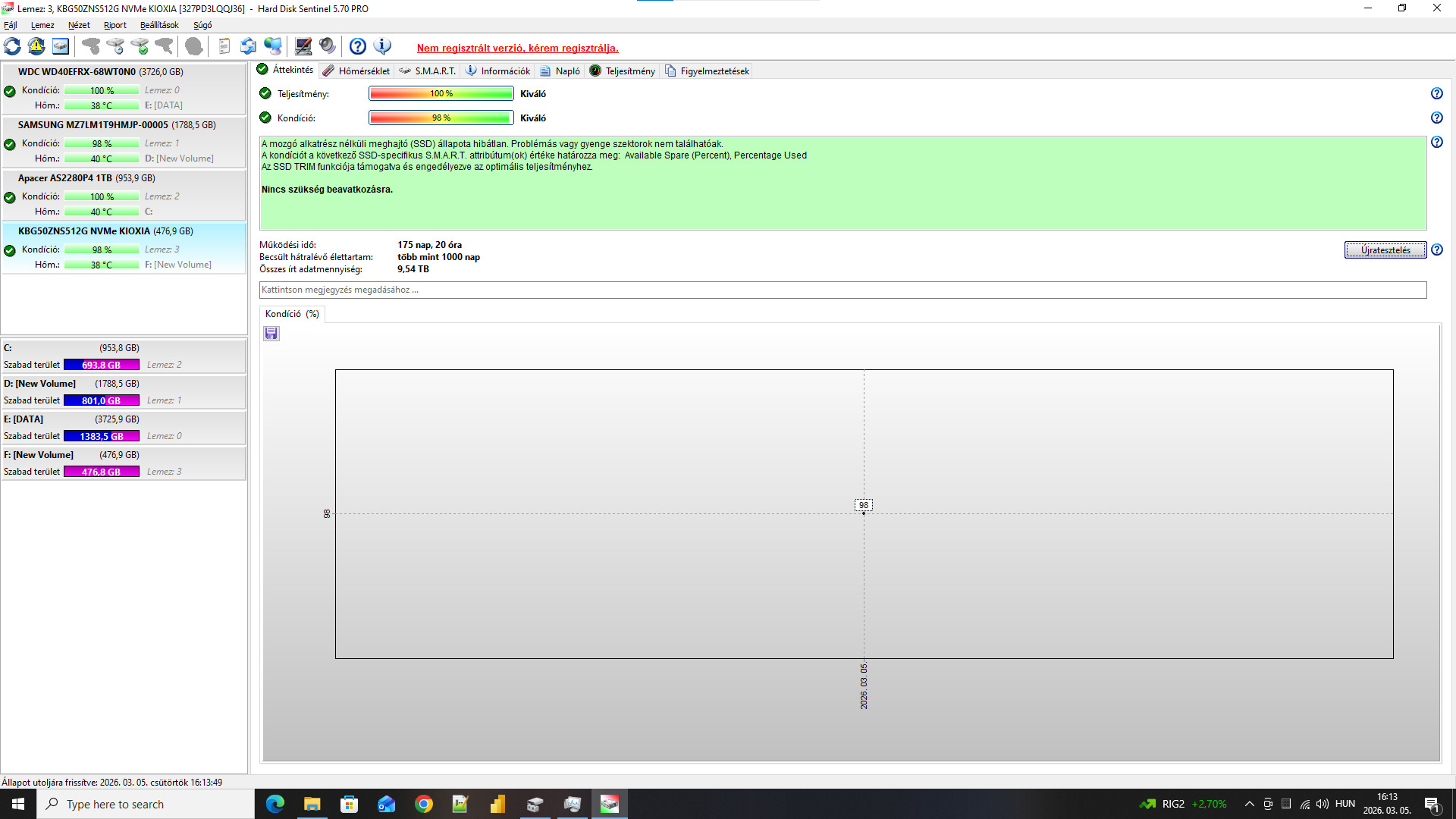Image resolution: width=1456 pixels, height=819 pixels.
Task: Click the registration warning link
Action: tap(517, 48)
